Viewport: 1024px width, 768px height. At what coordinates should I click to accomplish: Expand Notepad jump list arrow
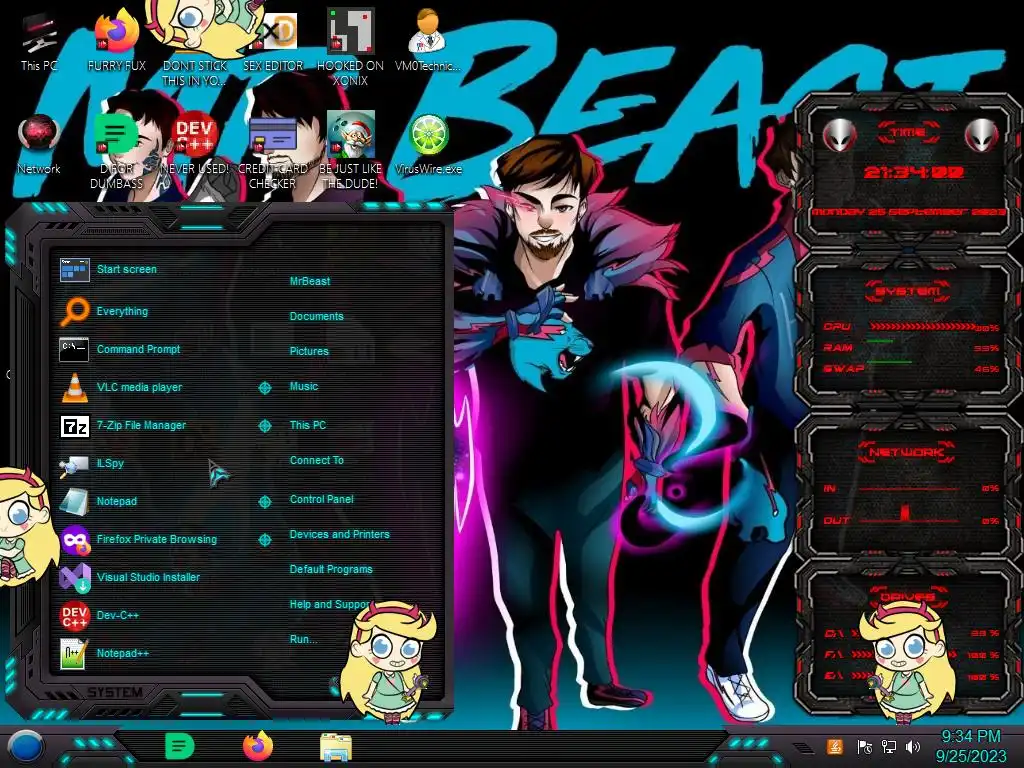click(x=264, y=502)
